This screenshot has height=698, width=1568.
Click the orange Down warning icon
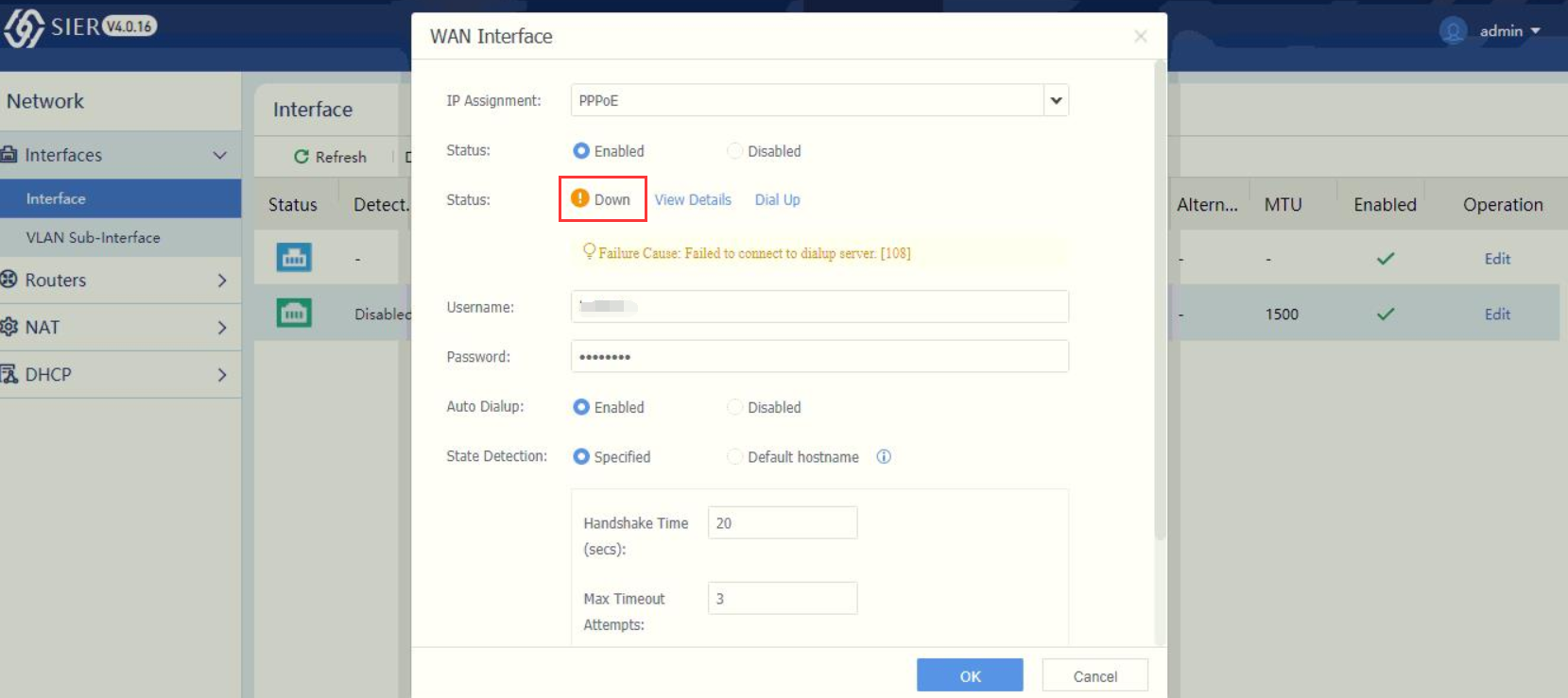pyautogui.click(x=580, y=198)
